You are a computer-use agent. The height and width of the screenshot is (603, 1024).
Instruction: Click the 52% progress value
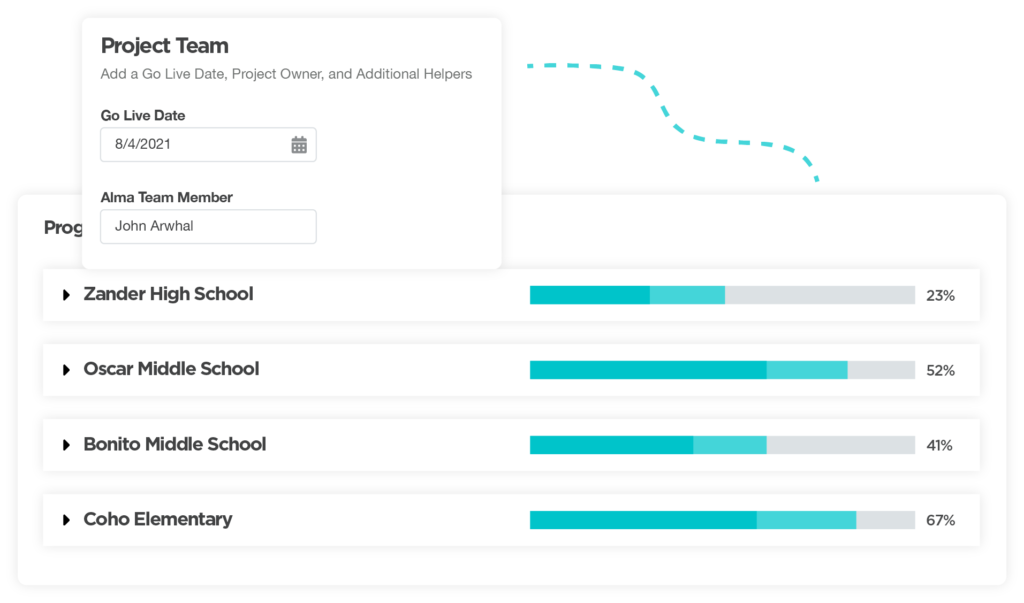point(940,371)
